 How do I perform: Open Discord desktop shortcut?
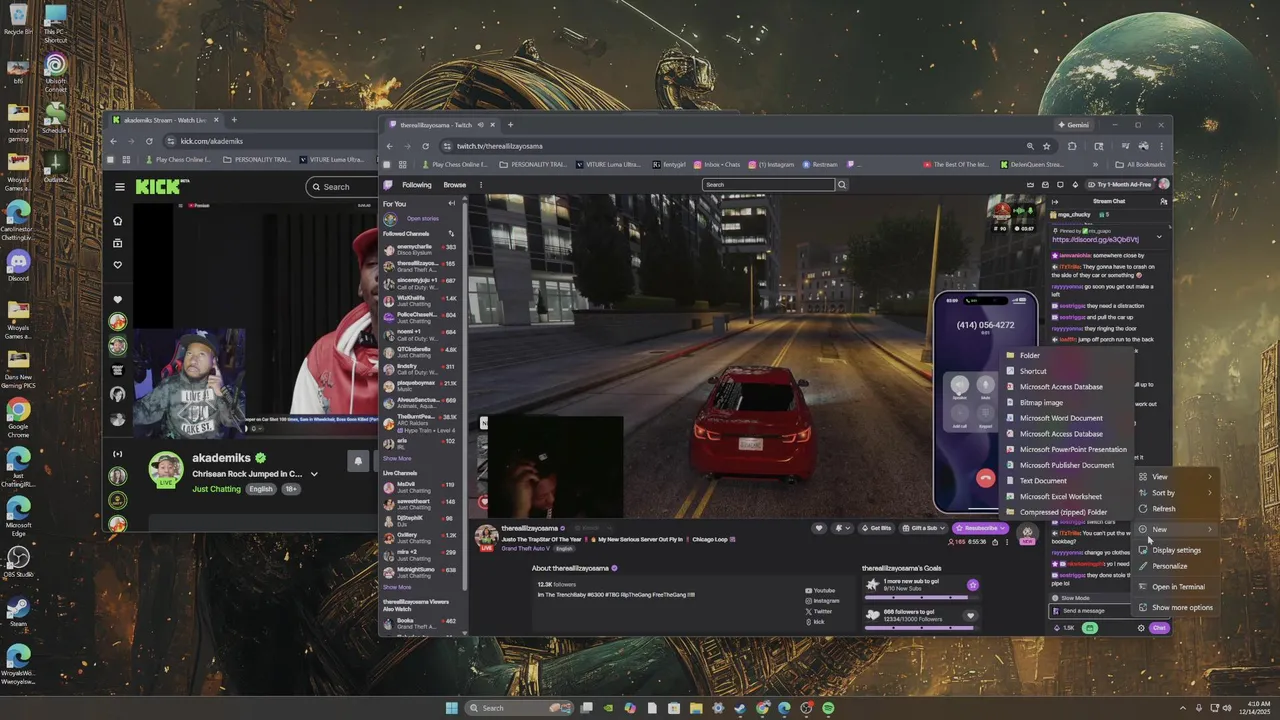[x=18, y=265]
